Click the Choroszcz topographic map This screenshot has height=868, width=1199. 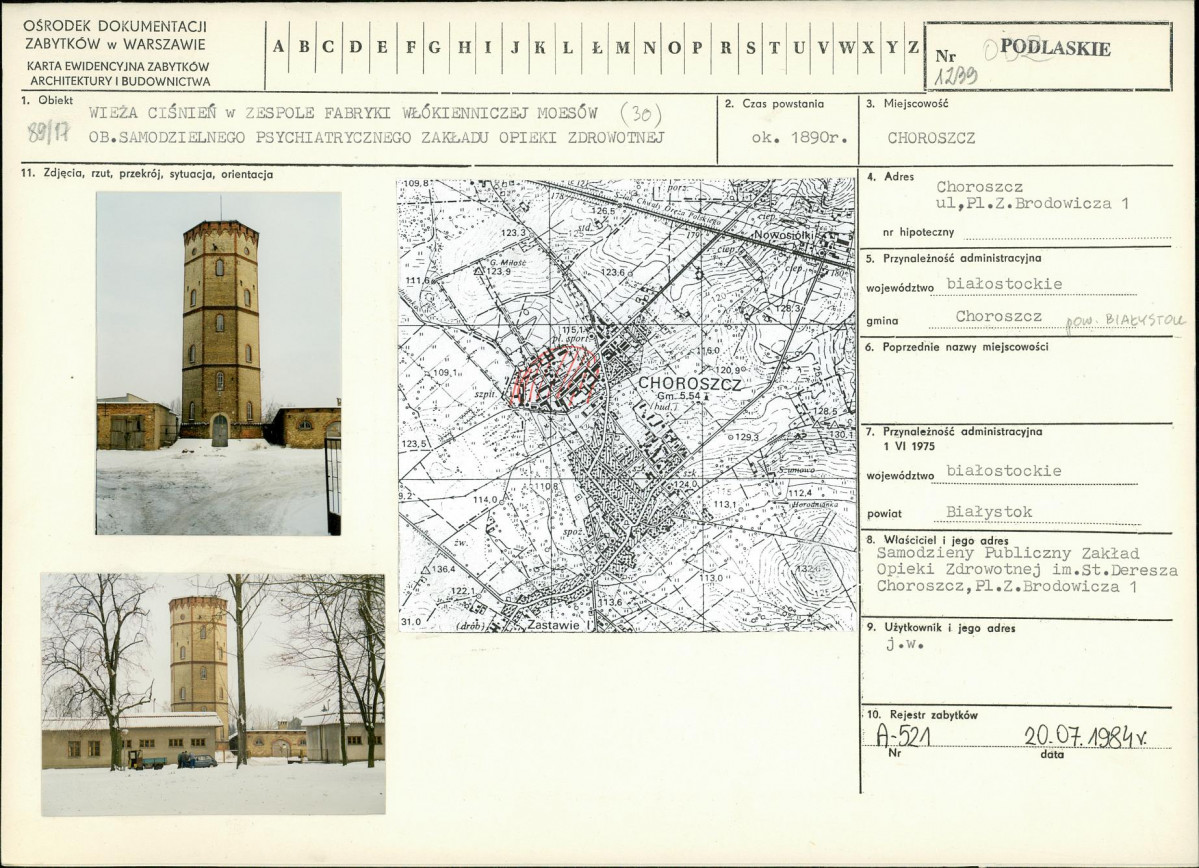coord(626,405)
